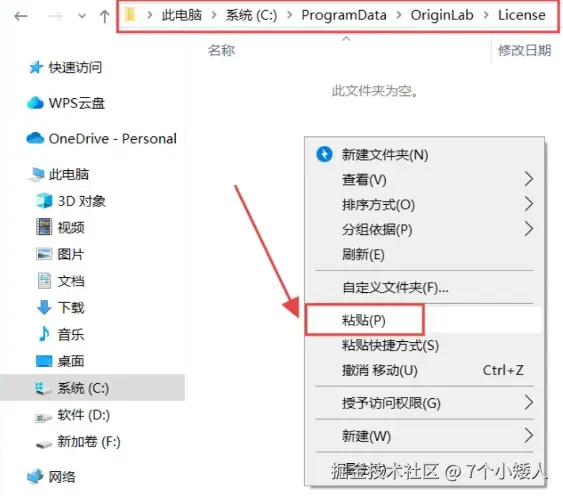The image size is (563, 496).
Task: Select ProgramData in the address breadcrumb
Action: (x=344, y=15)
